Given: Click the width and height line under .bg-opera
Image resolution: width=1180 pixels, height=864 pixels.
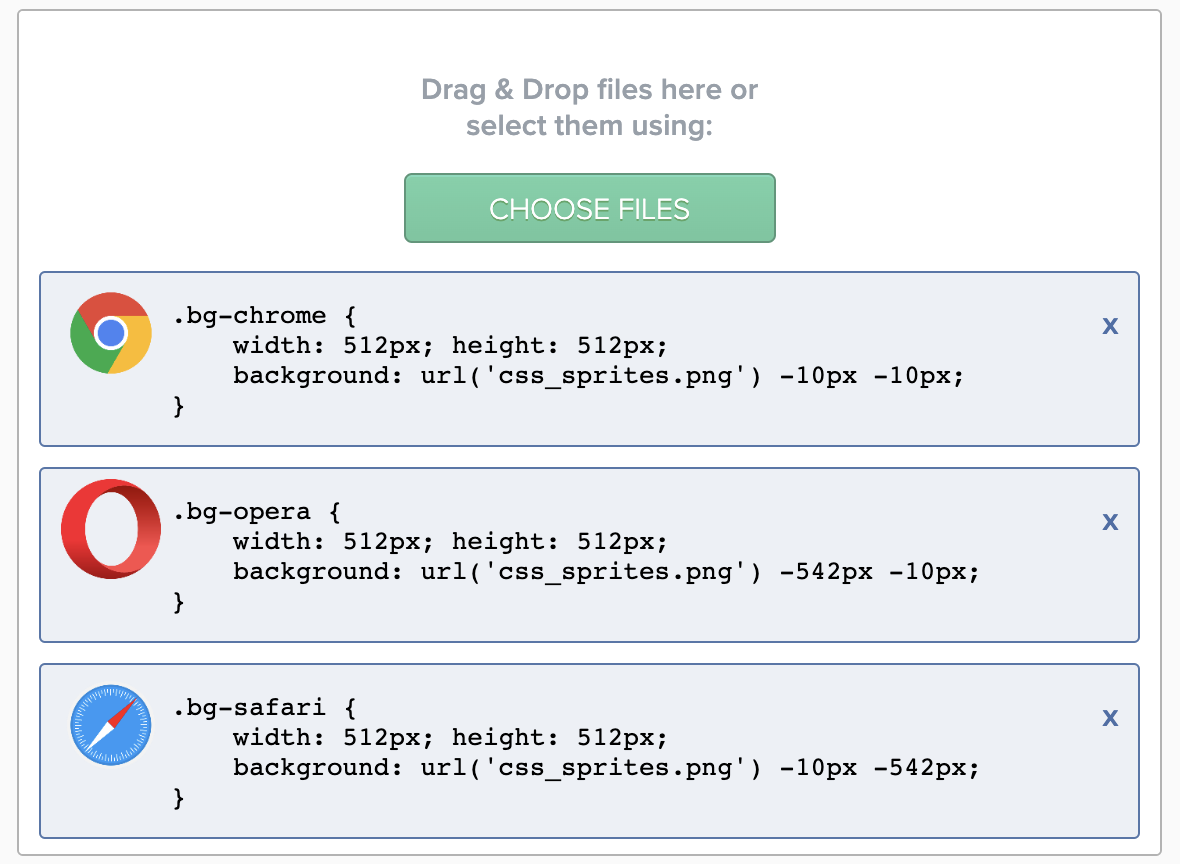Looking at the screenshot, I should [x=450, y=542].
